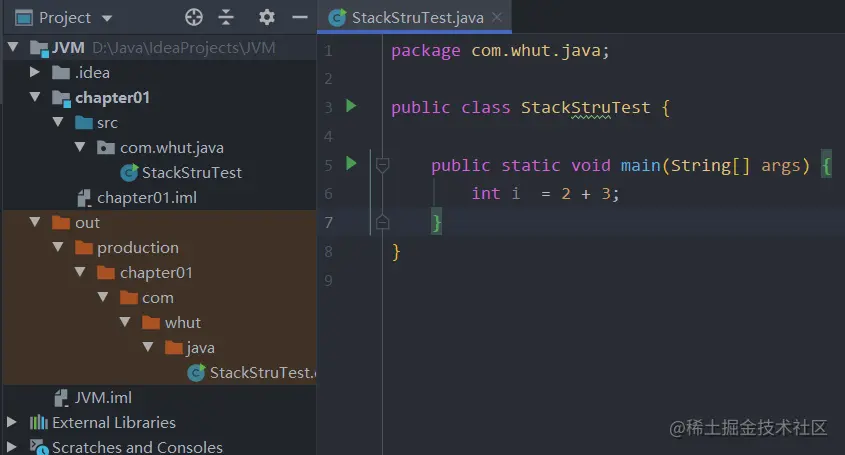Select the JVM project root folder icon

tap(39, 48)
